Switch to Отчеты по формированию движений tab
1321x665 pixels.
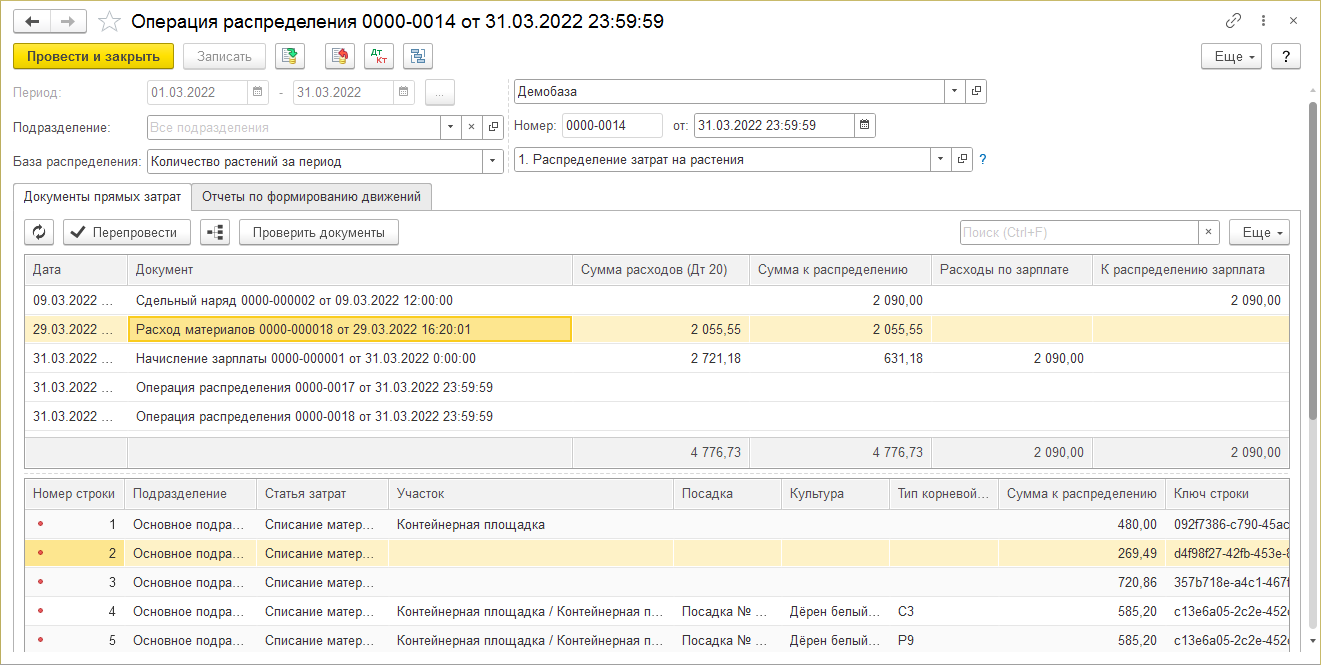point(311,197)
